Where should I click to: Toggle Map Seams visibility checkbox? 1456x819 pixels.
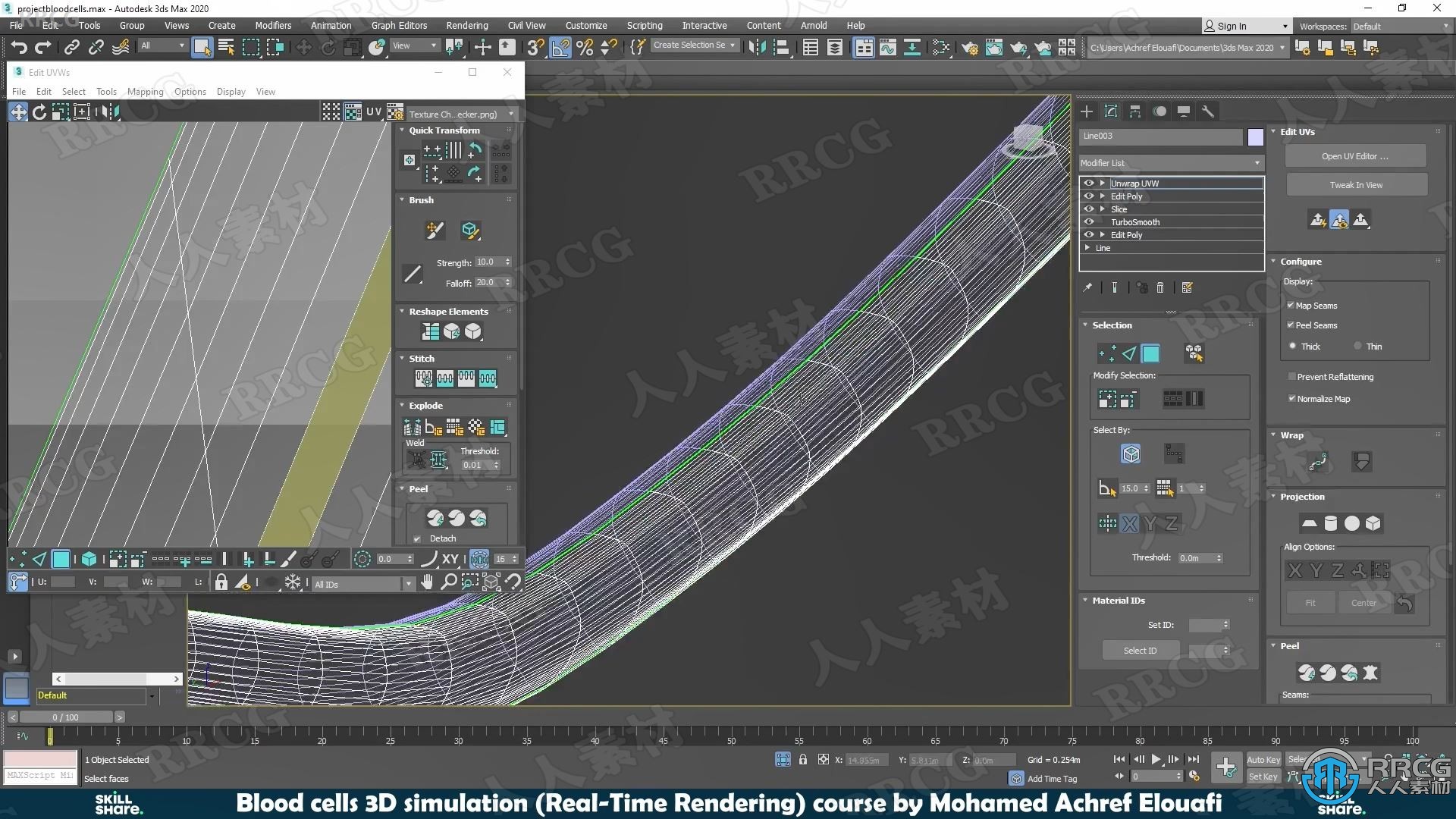[1290, 305]
